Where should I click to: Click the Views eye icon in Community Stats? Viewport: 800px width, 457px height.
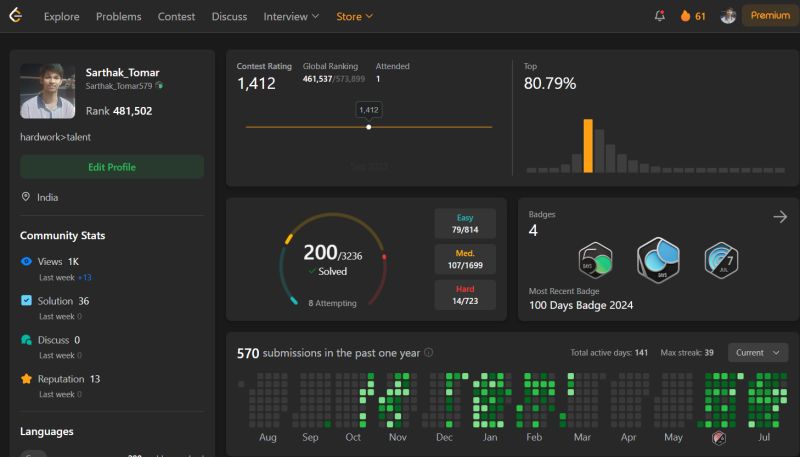click(x=26, y=261)
